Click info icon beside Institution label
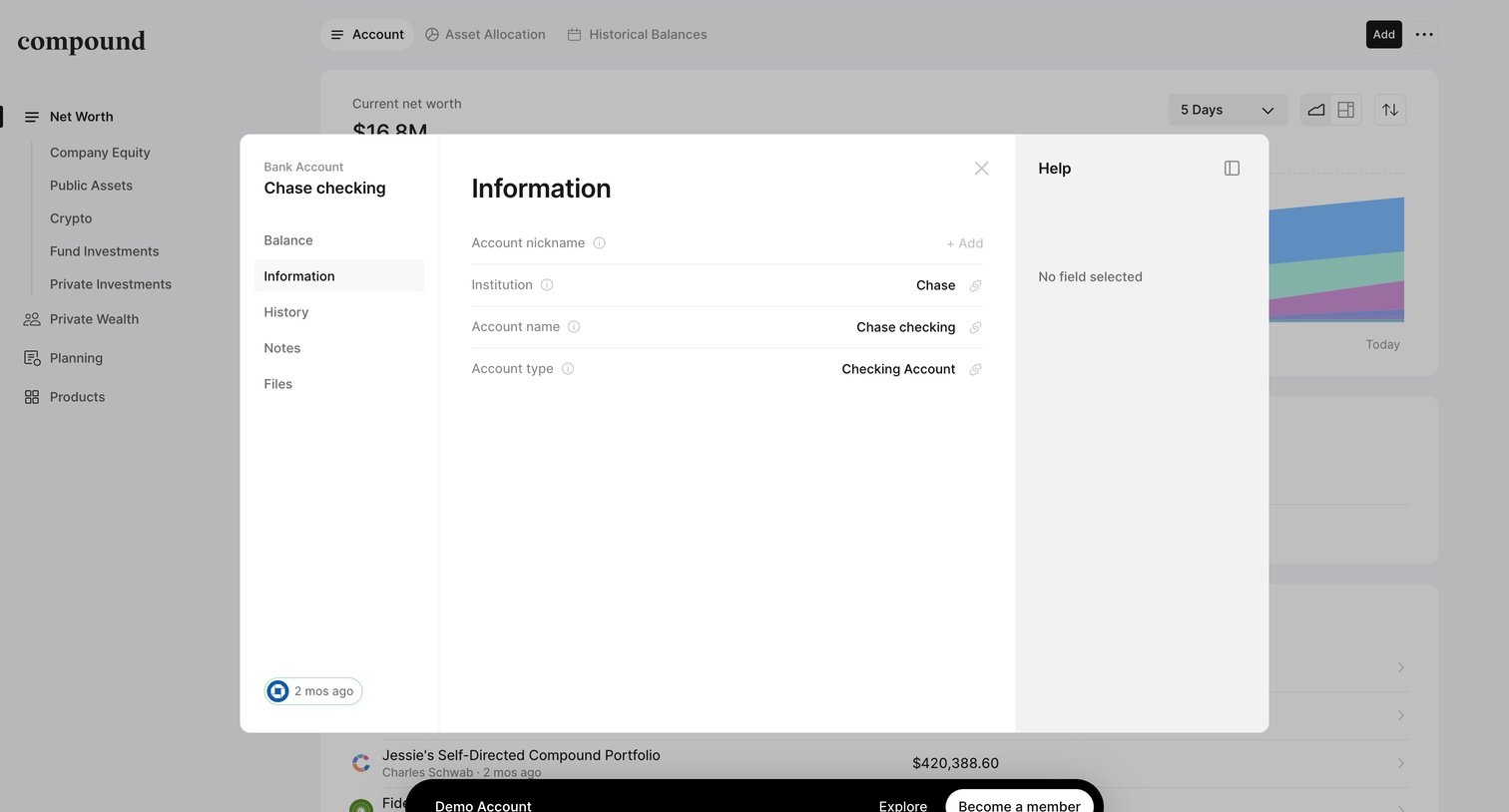This screenshot has height=812, width=1509. (x=547, y=285)
